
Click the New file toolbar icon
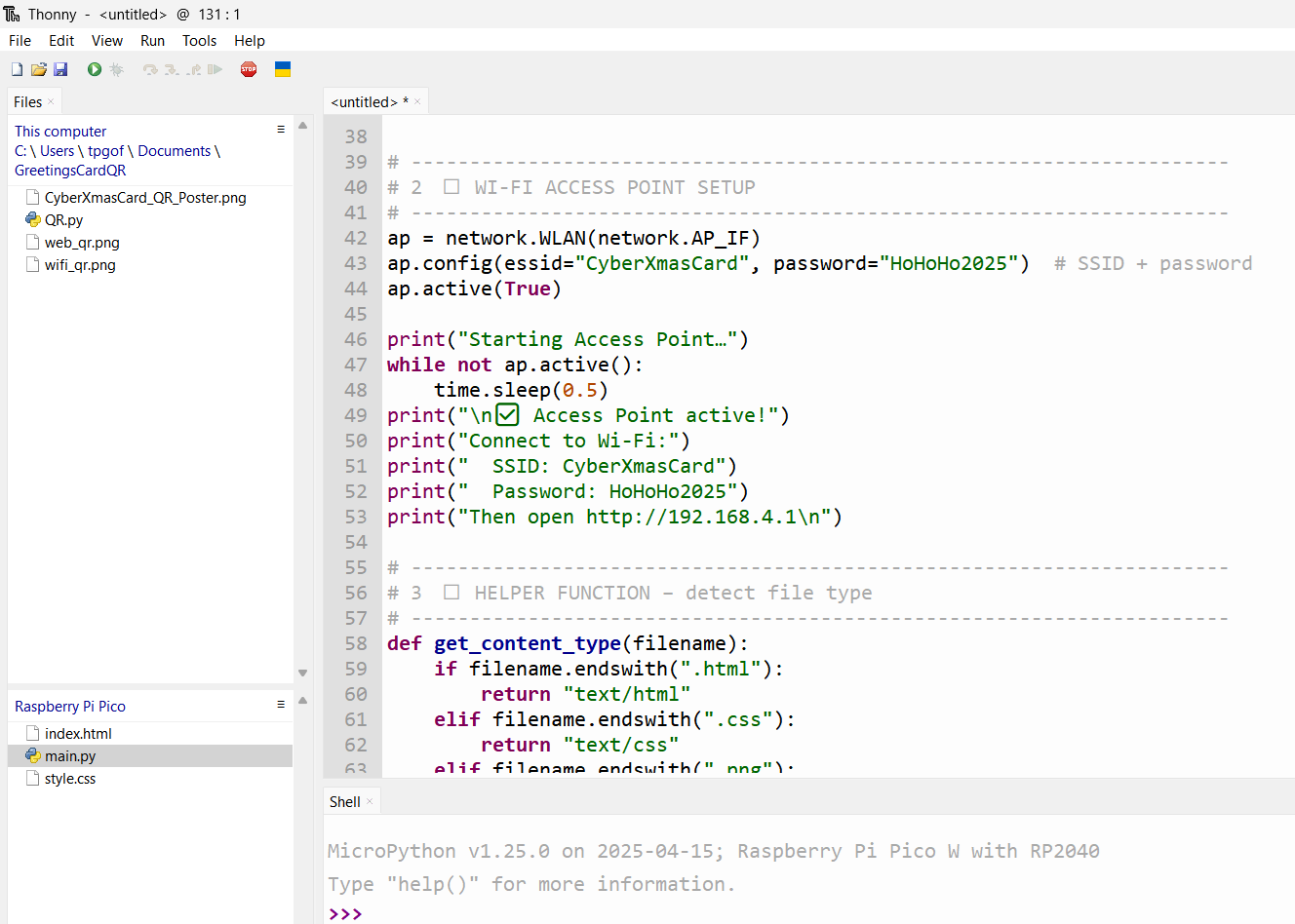tap(17, 69)
